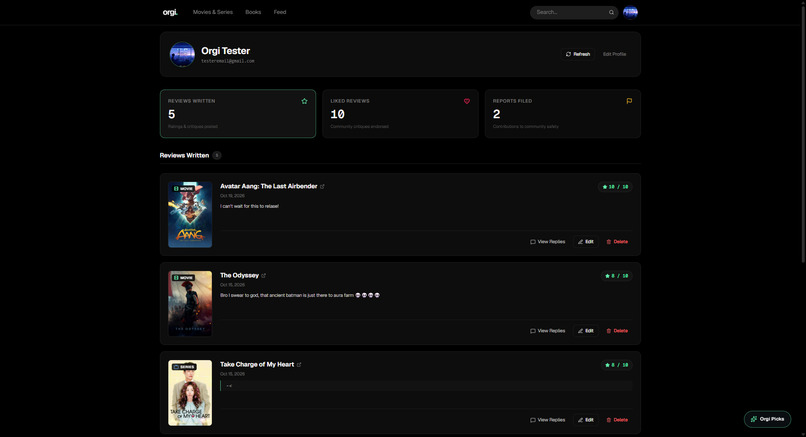Image resolution: width=806 pixels, height=437 pixels.
Task: Open Take Charge of My Heart title
Action: [257, 364]
